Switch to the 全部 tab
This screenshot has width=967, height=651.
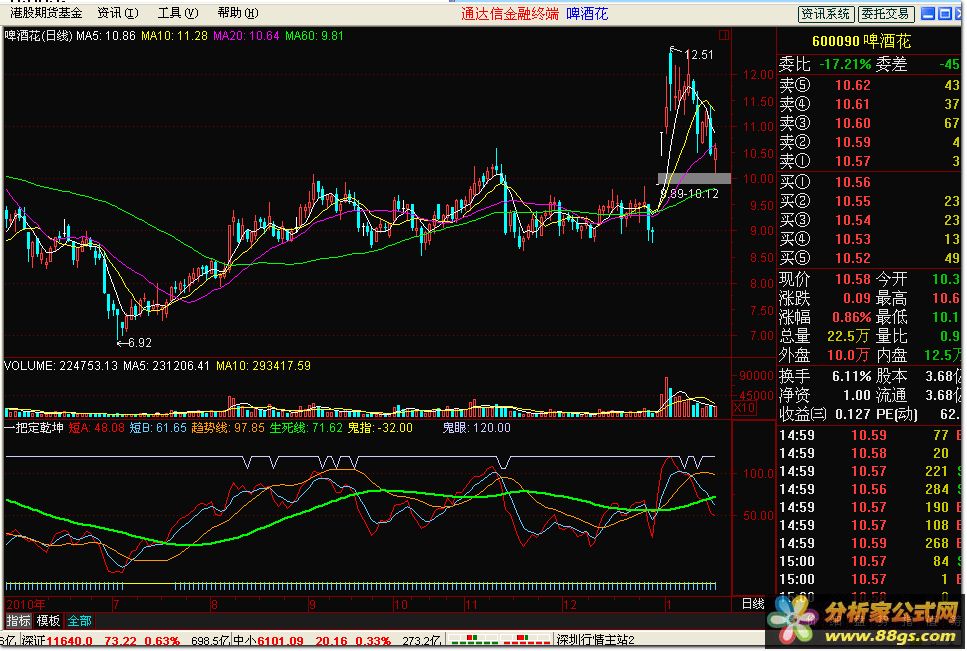(80, 621)
